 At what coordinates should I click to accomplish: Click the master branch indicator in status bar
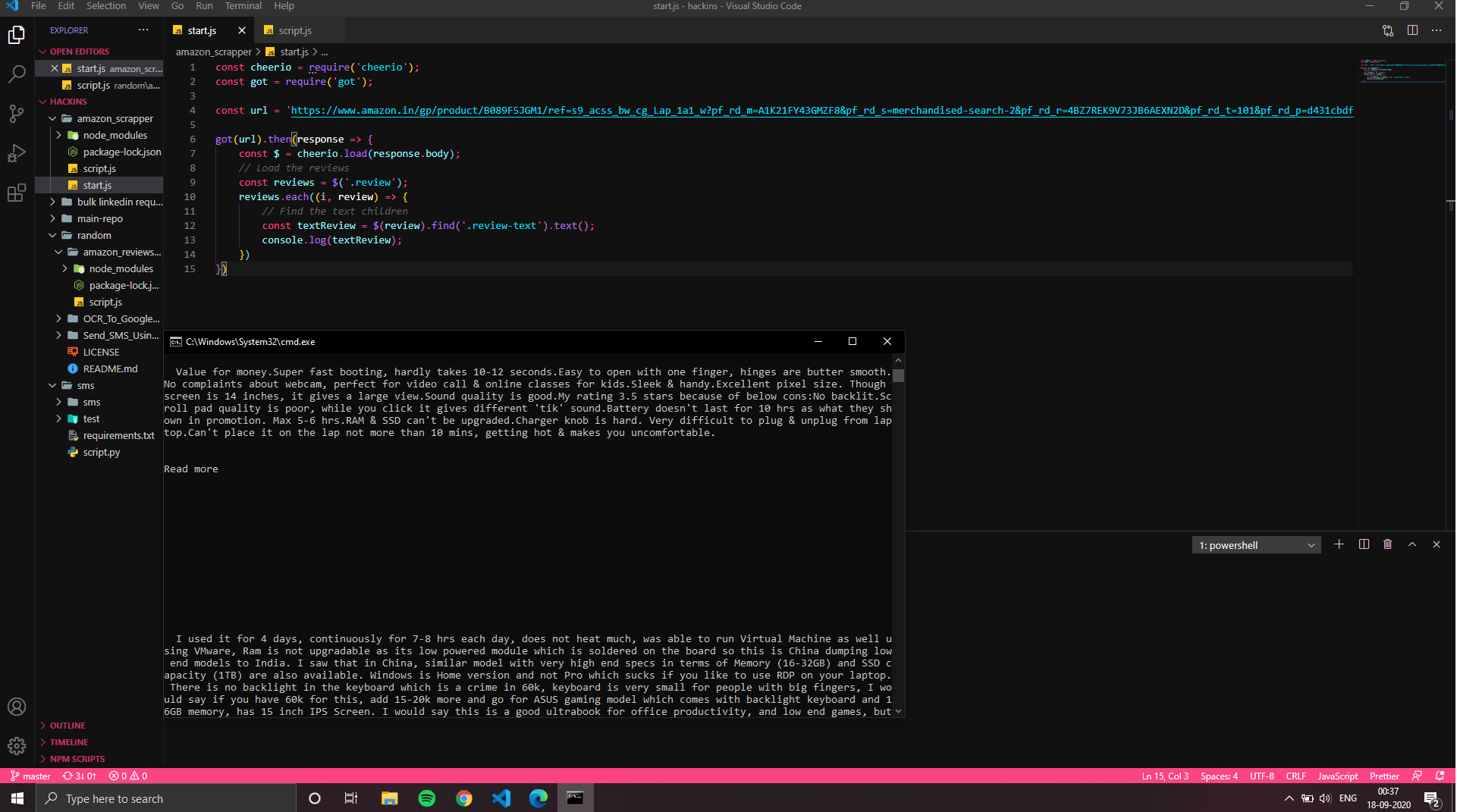30,776
